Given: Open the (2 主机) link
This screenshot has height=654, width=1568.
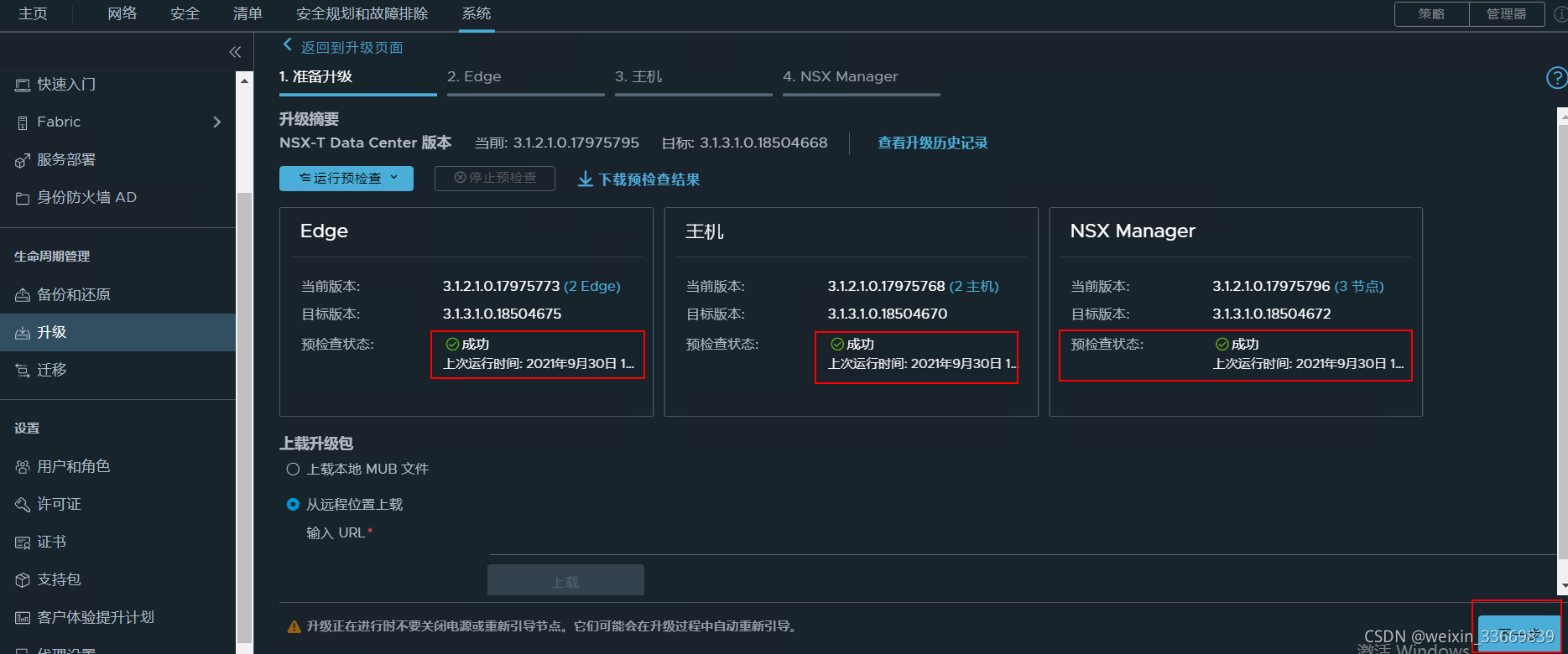Looking at the screenshot, I should pos(974,287).
